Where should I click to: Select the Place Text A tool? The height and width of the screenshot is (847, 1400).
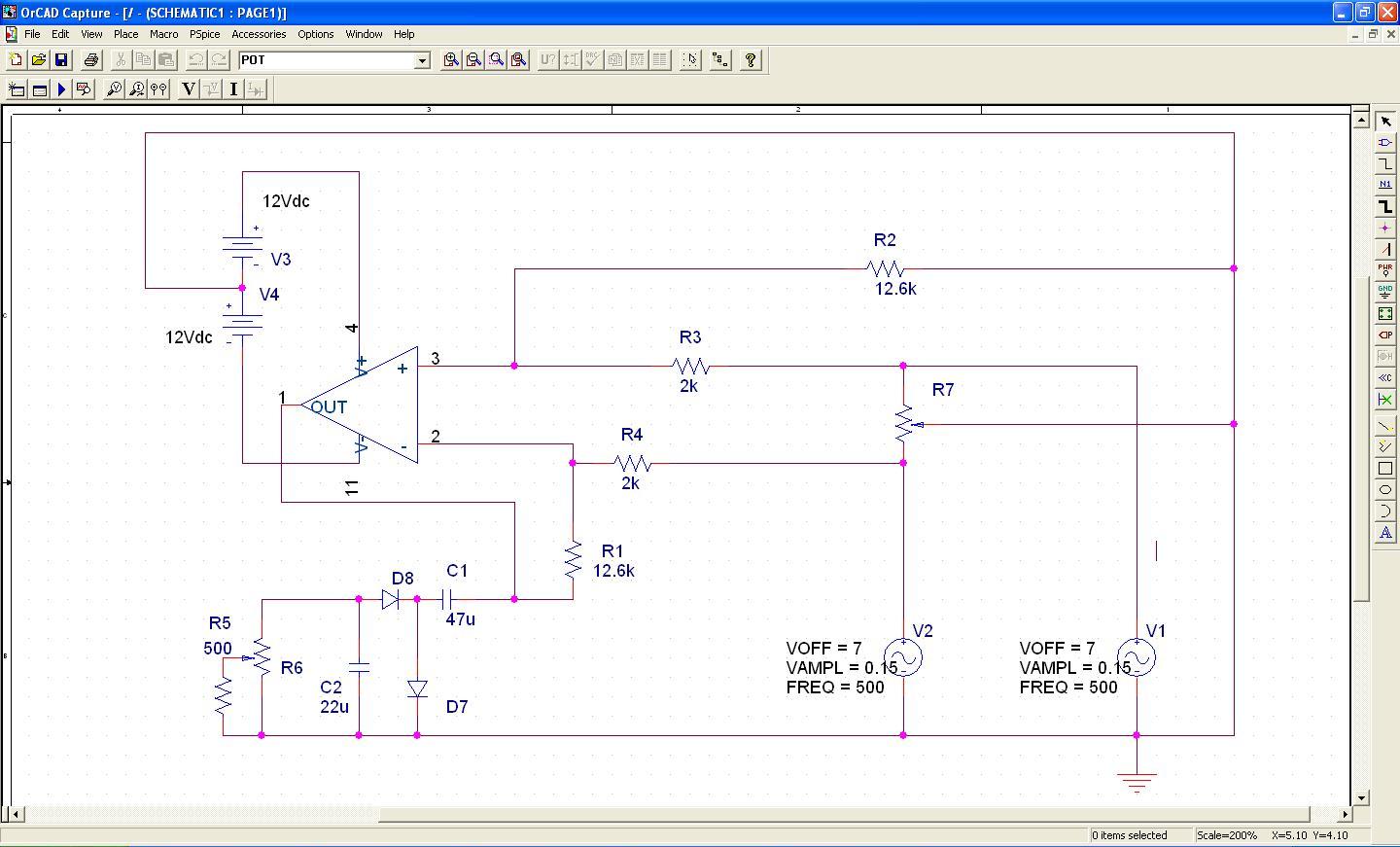coord(1385,533)
